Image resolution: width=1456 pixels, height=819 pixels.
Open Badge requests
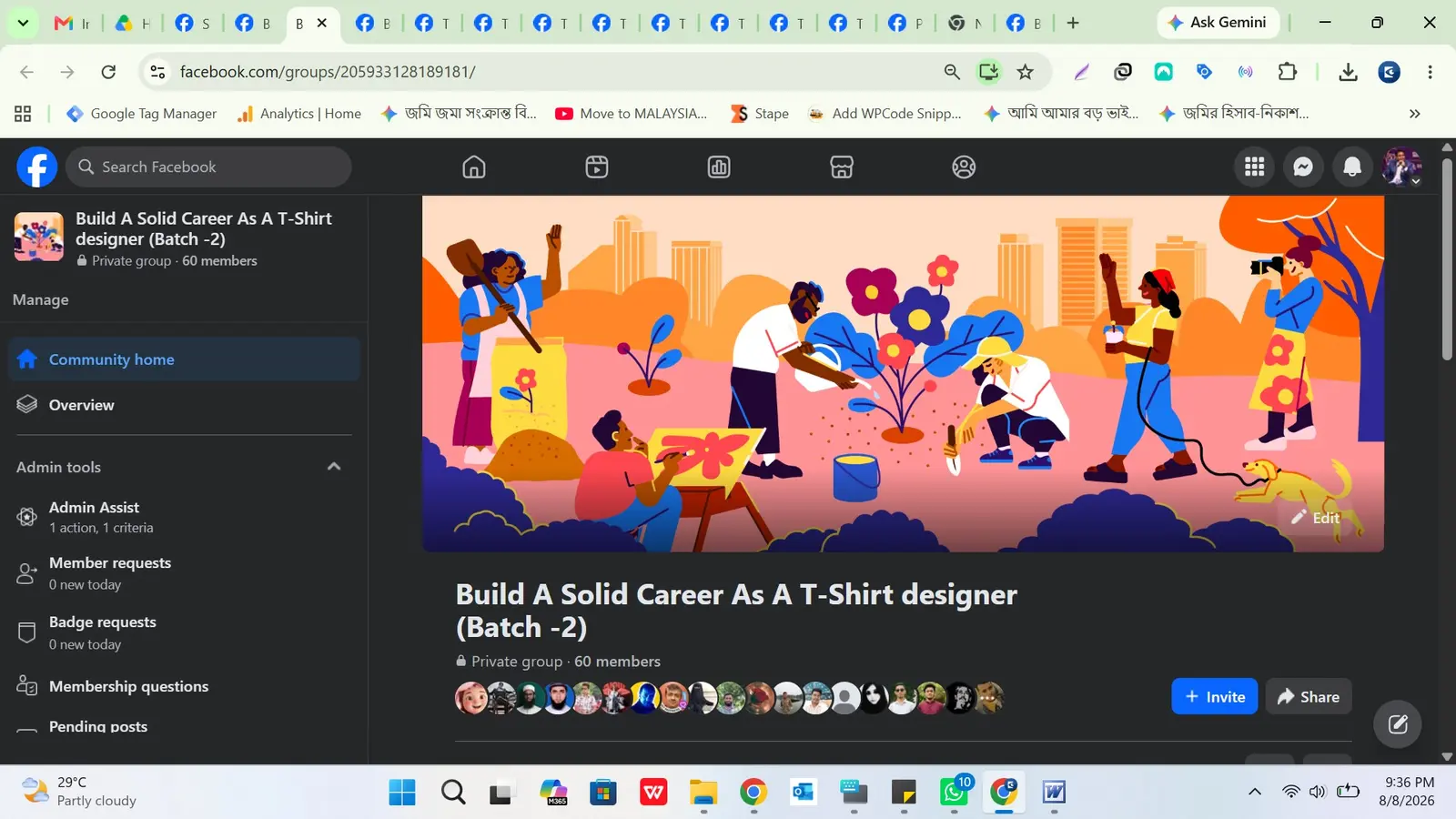pos(184,632)
